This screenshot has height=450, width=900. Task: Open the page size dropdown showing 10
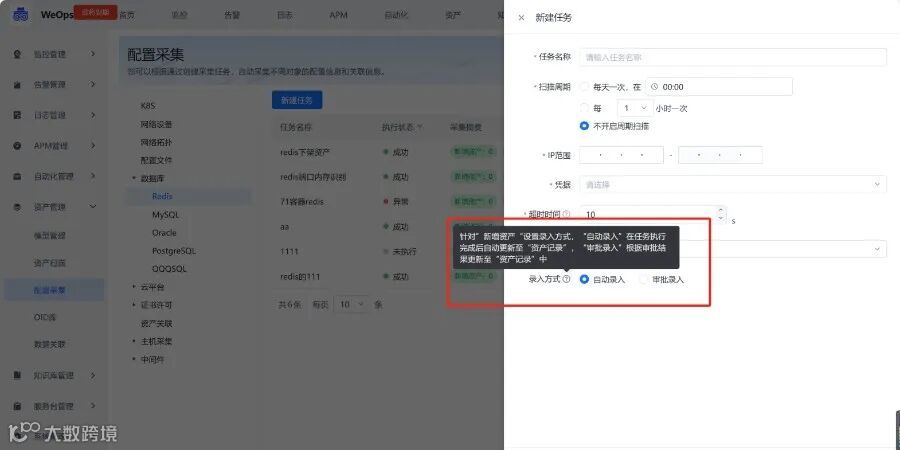352,305
